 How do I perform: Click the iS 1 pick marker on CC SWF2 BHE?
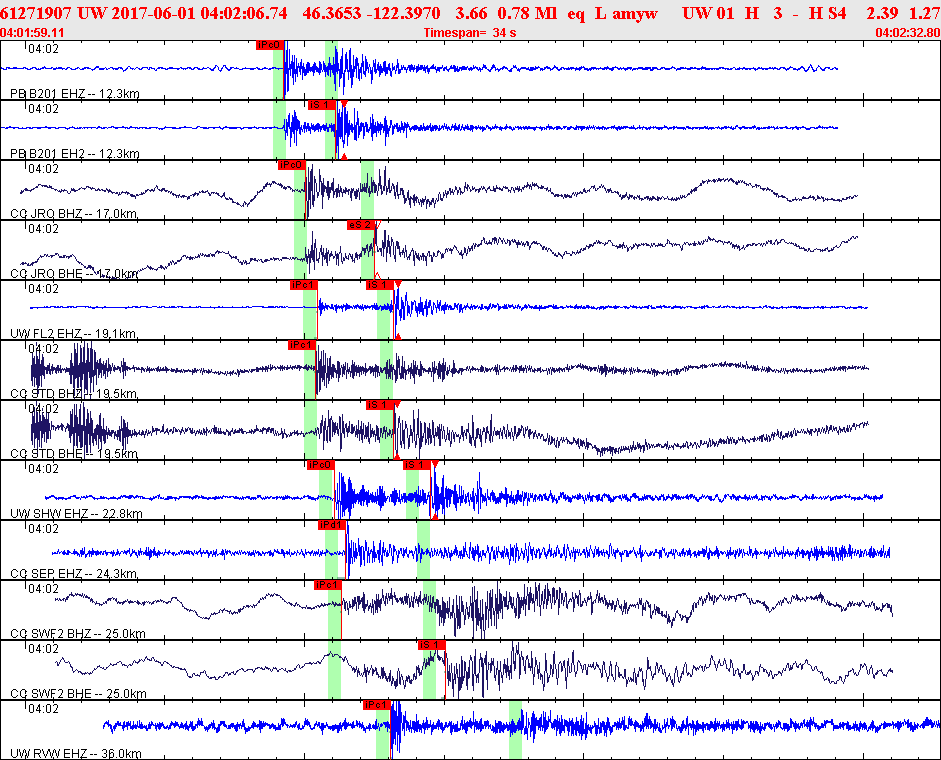click(432, 645)
